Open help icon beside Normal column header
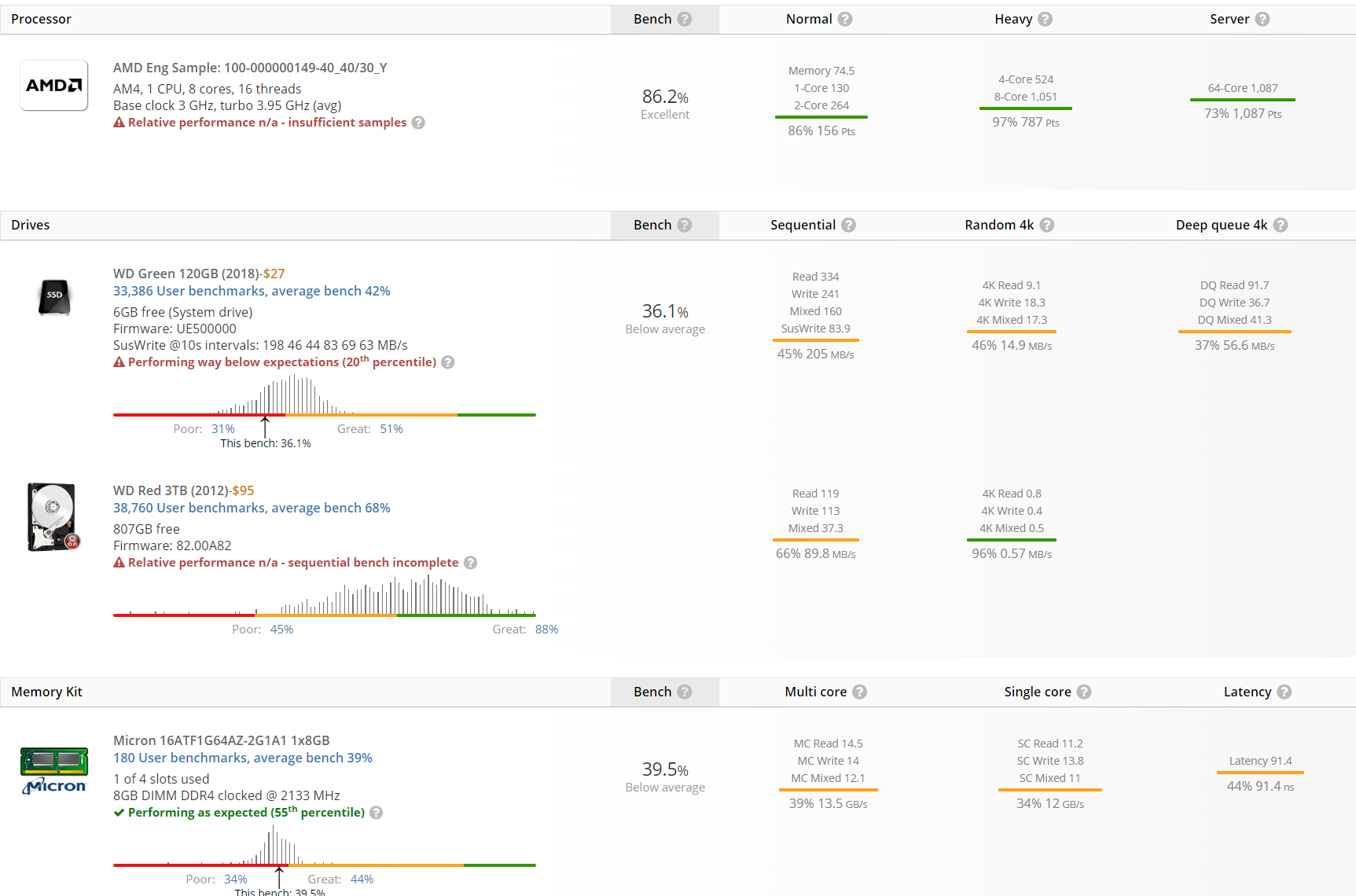 coord(845,19)
